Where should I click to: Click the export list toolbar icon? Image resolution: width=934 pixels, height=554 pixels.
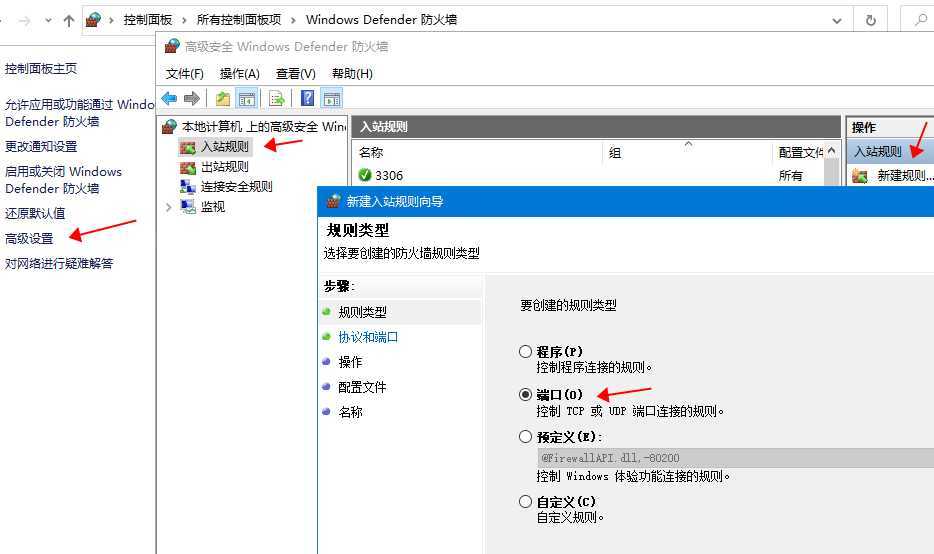276,98
